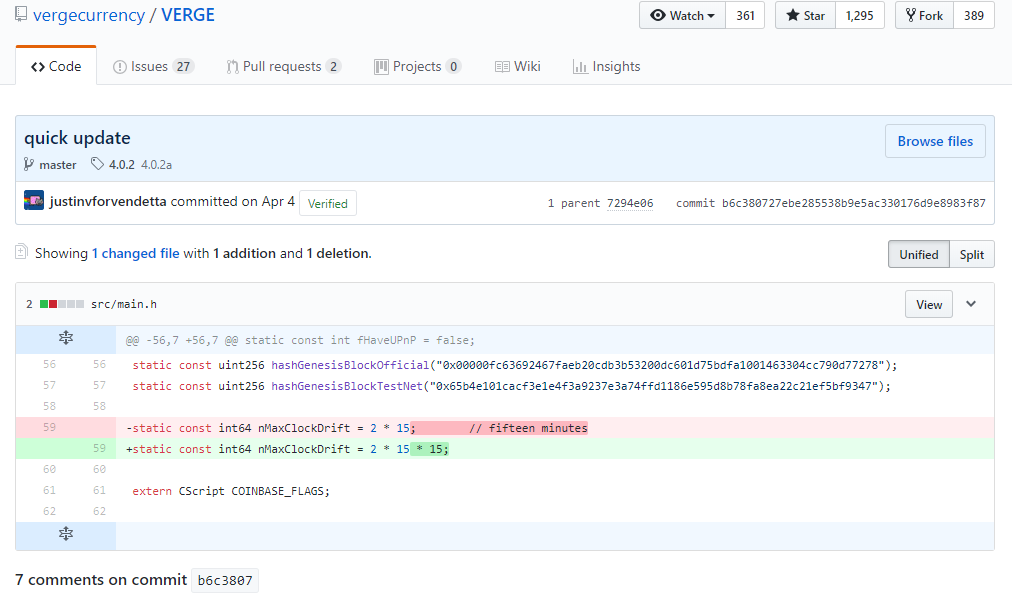The image size is (1012, 602).
Task: Click the diffstat colored squares for src/main.h
Action: [x=62, y=304]
